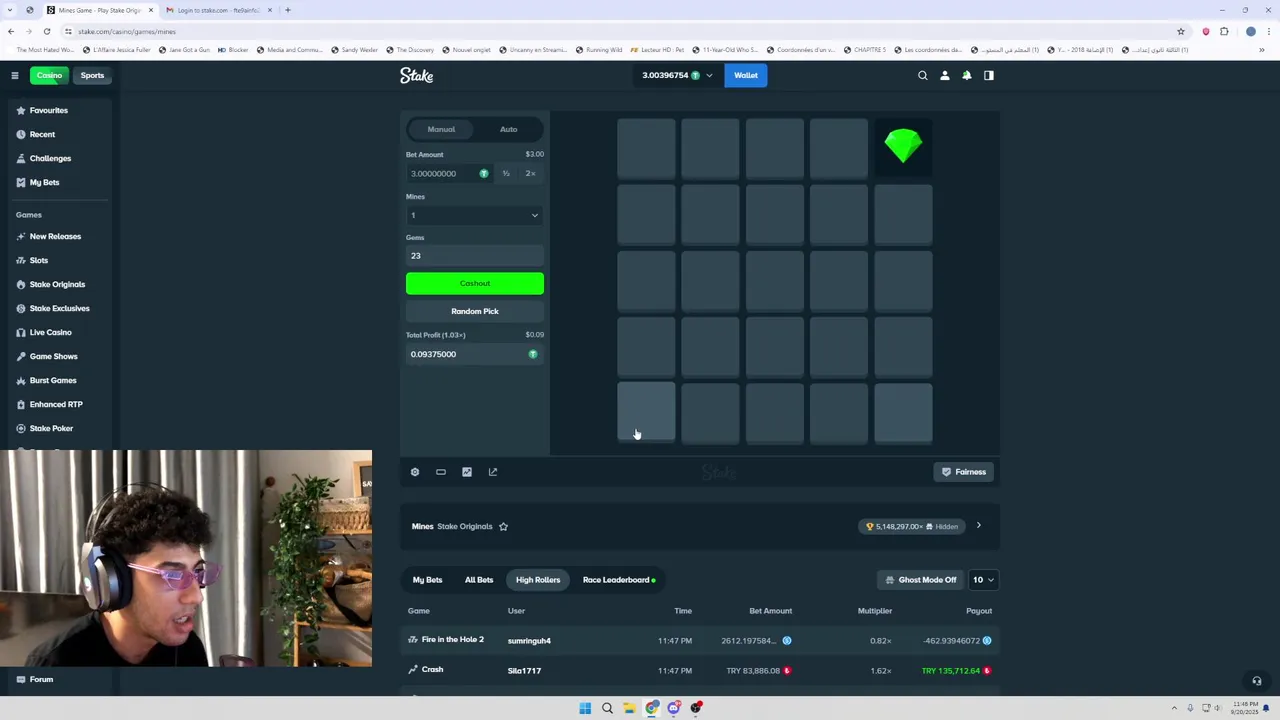
Task: Open Enhanced RTP in the sidebar
Action: pyautogui.click(x=56, y=404)
